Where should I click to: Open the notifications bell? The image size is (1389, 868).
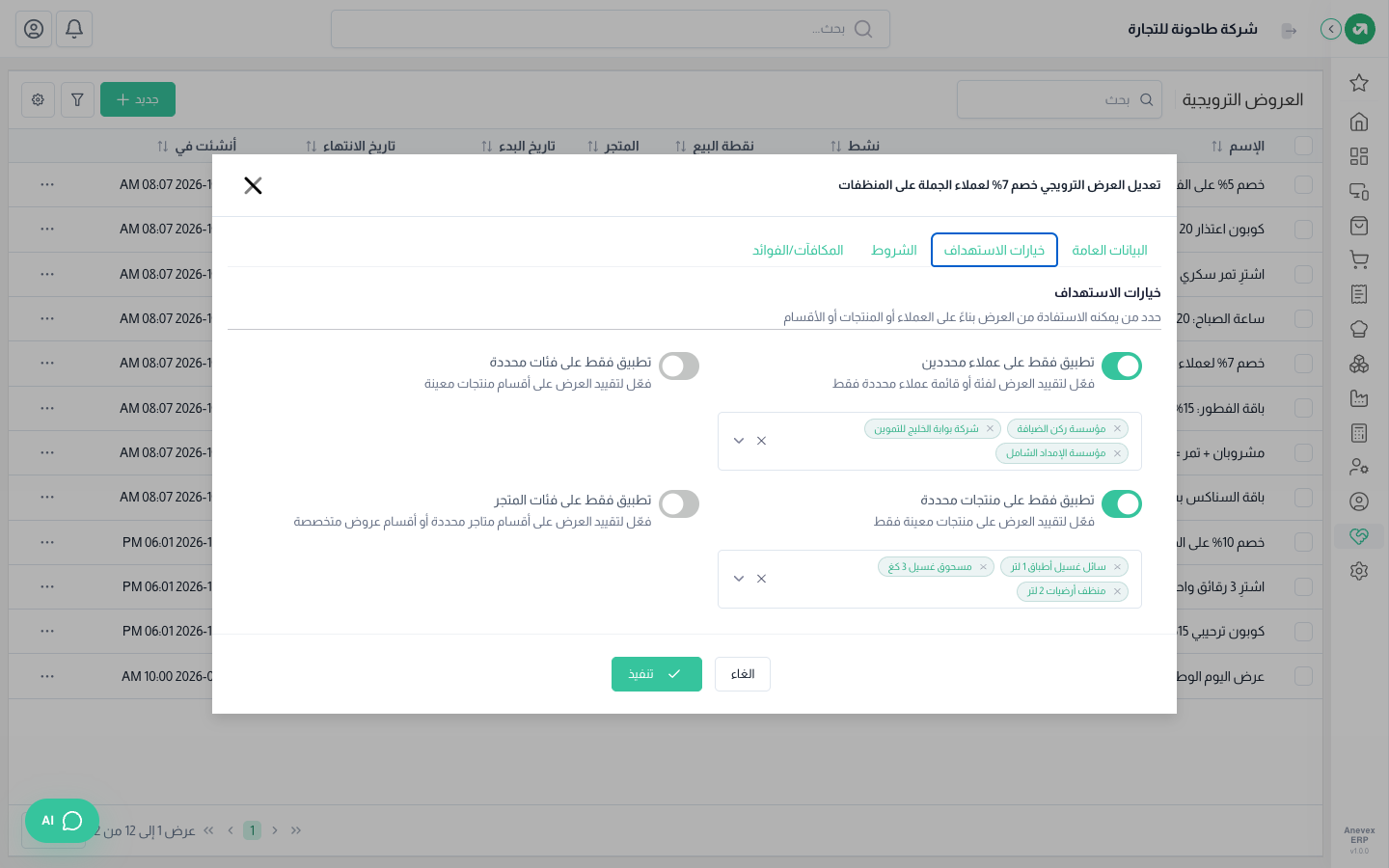pyautogui.click(x=74, y=29)
